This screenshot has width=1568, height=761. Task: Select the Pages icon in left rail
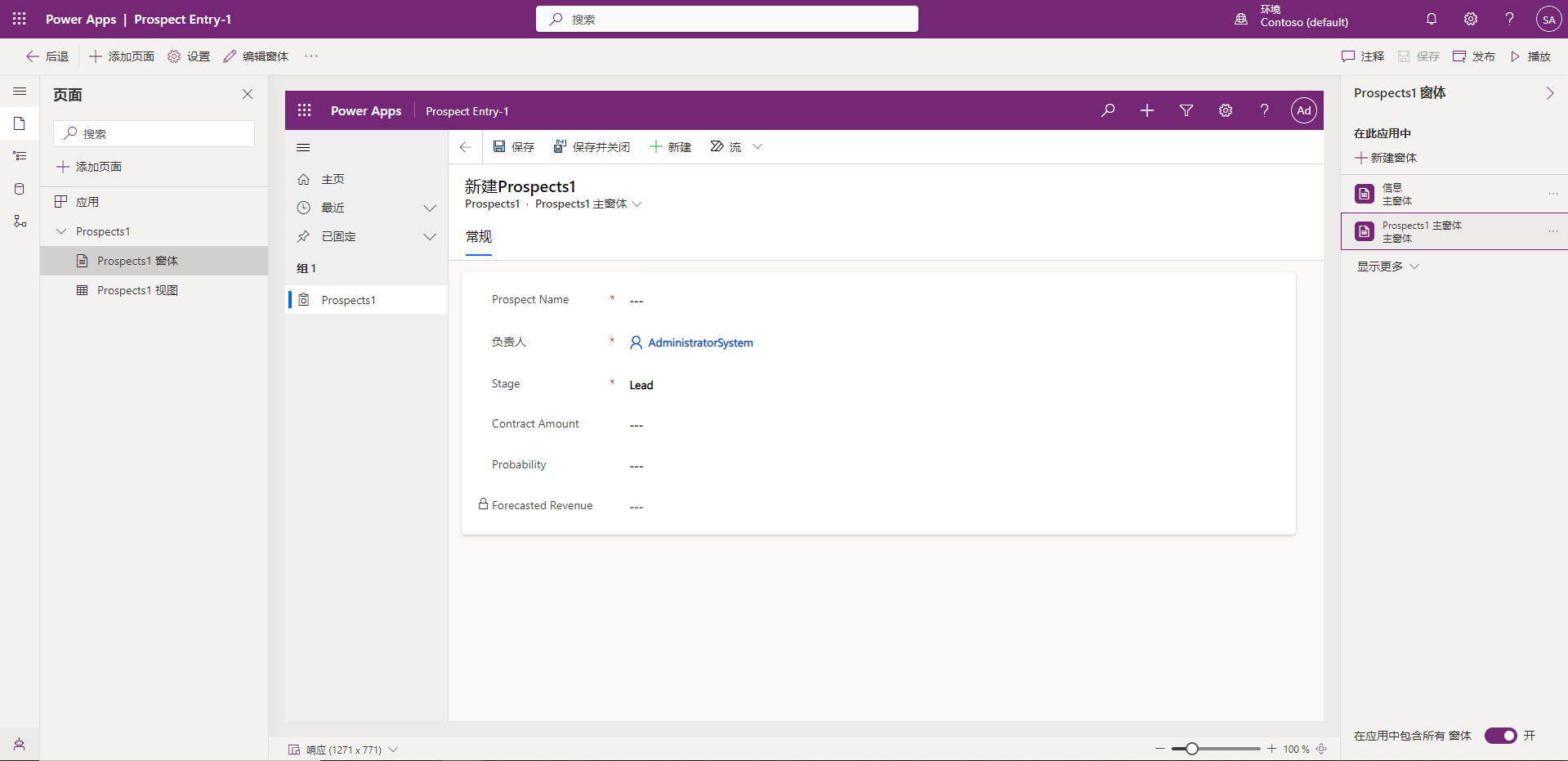pos(20,123)
